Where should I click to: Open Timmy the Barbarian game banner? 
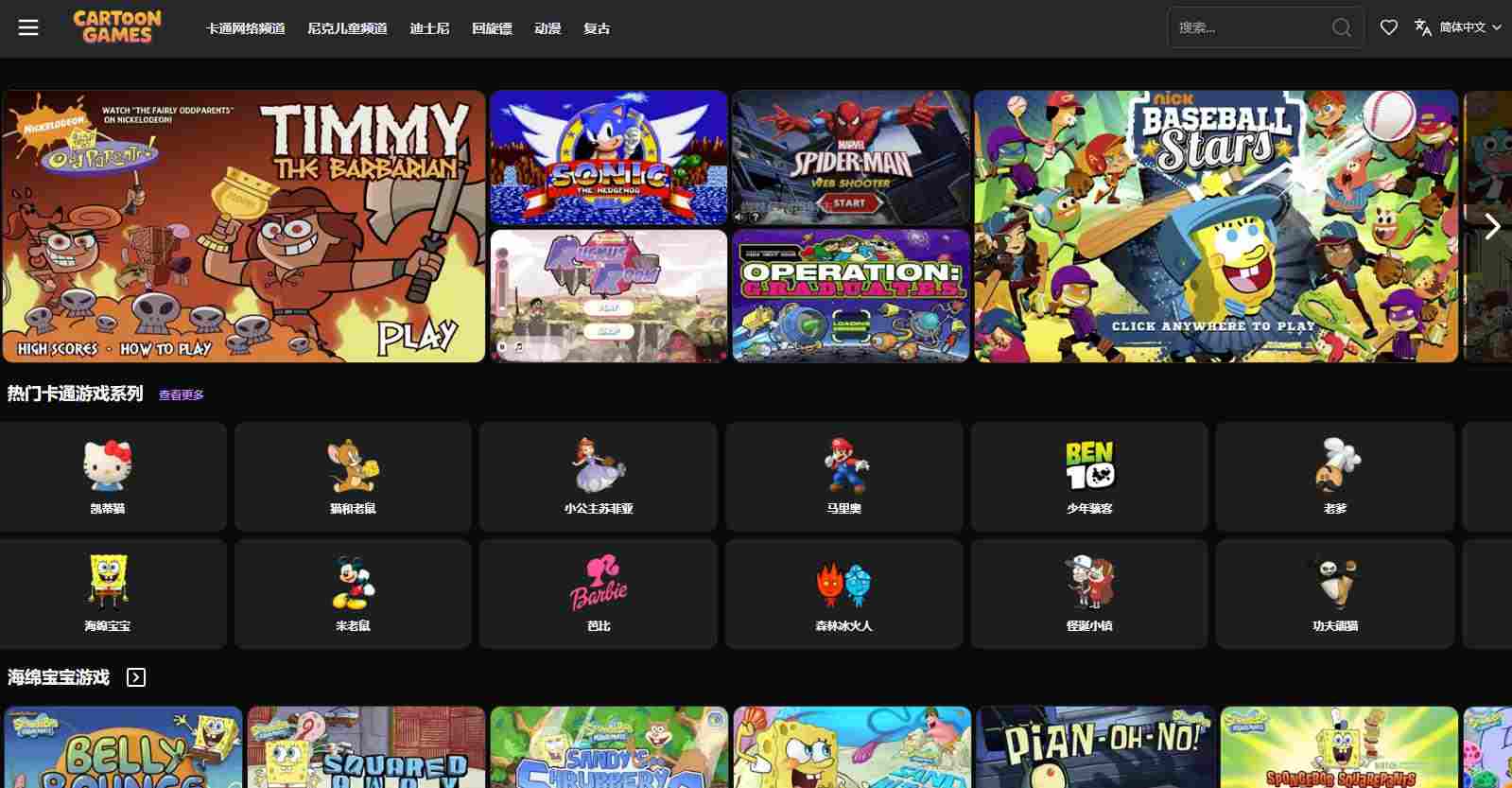click(x=244, y=226)
